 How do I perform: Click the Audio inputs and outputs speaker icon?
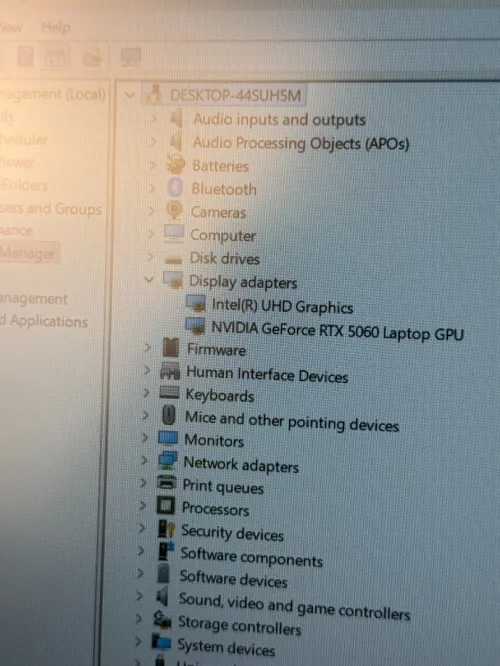click(x=177, y=119)
